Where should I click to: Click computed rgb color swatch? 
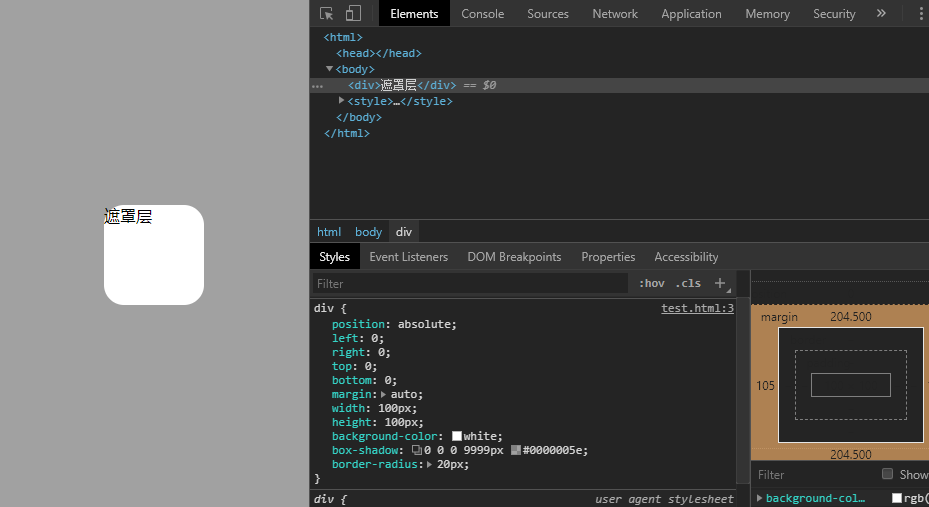tap(897, 498)
